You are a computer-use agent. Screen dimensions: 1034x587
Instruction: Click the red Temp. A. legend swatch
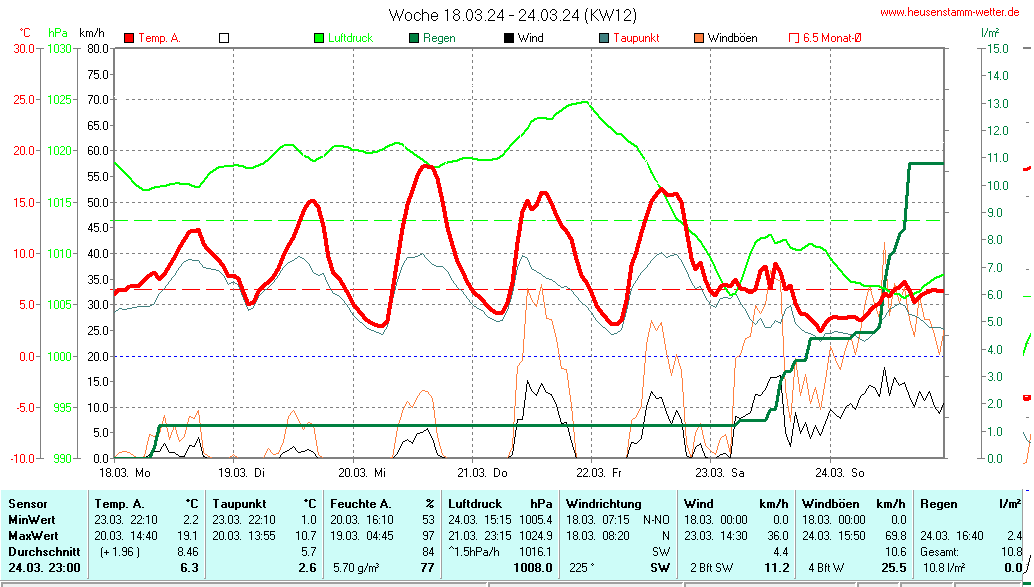click(129, 38)
